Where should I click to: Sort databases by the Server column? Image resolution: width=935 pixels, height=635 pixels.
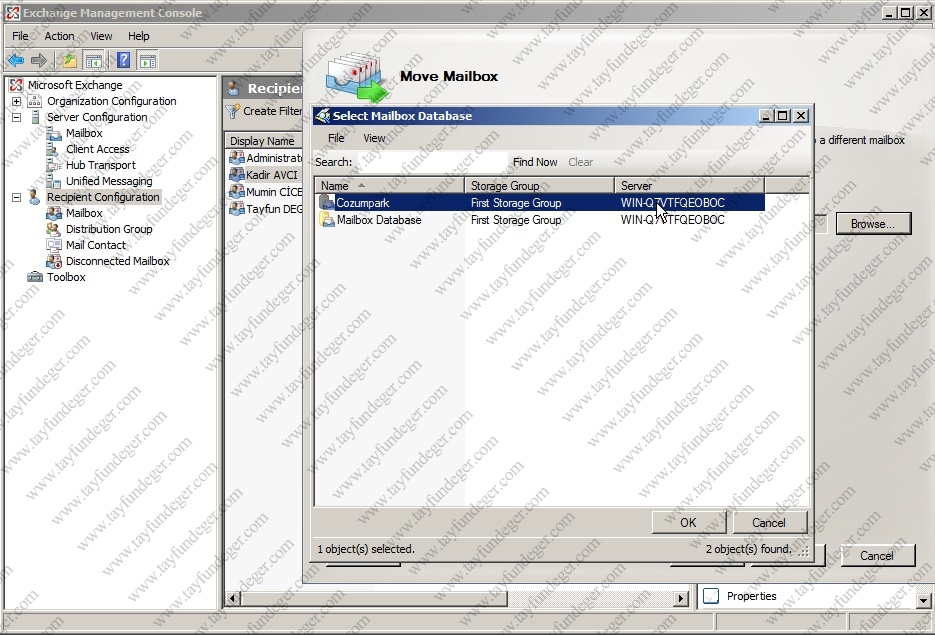[x=690, y=186]
